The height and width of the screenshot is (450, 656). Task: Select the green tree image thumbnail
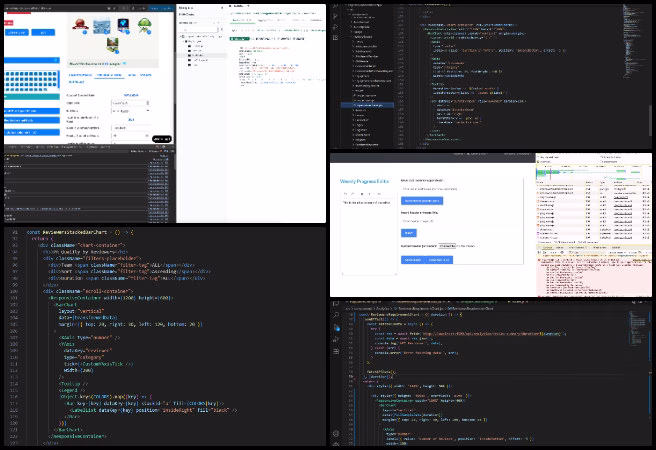[144, 26]
